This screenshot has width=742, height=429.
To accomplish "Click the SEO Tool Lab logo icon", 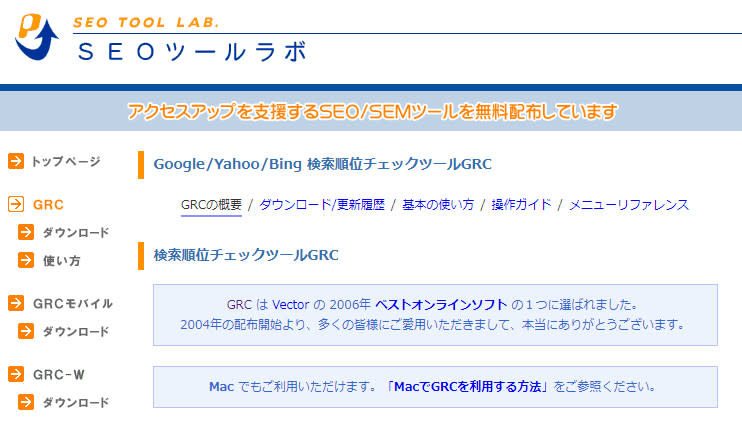I will [37, 37].
